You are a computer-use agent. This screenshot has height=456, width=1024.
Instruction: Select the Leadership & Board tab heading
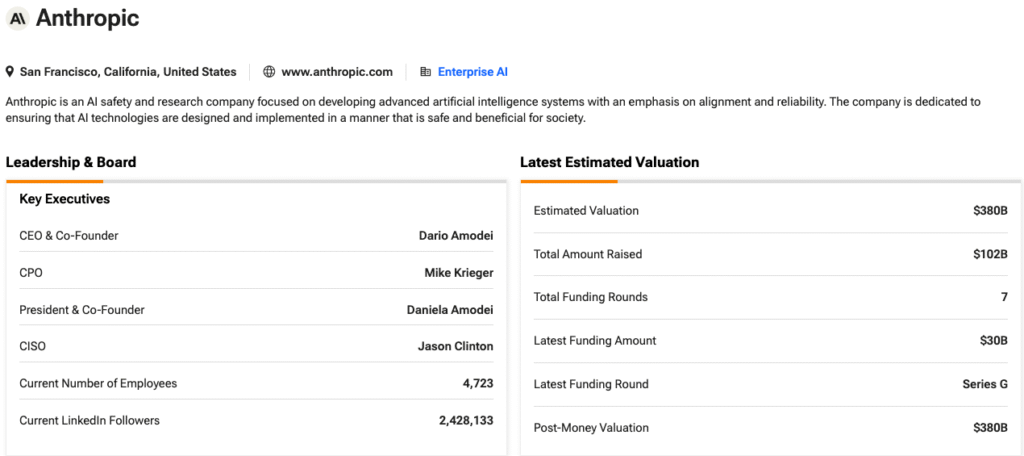pos(71,162)
